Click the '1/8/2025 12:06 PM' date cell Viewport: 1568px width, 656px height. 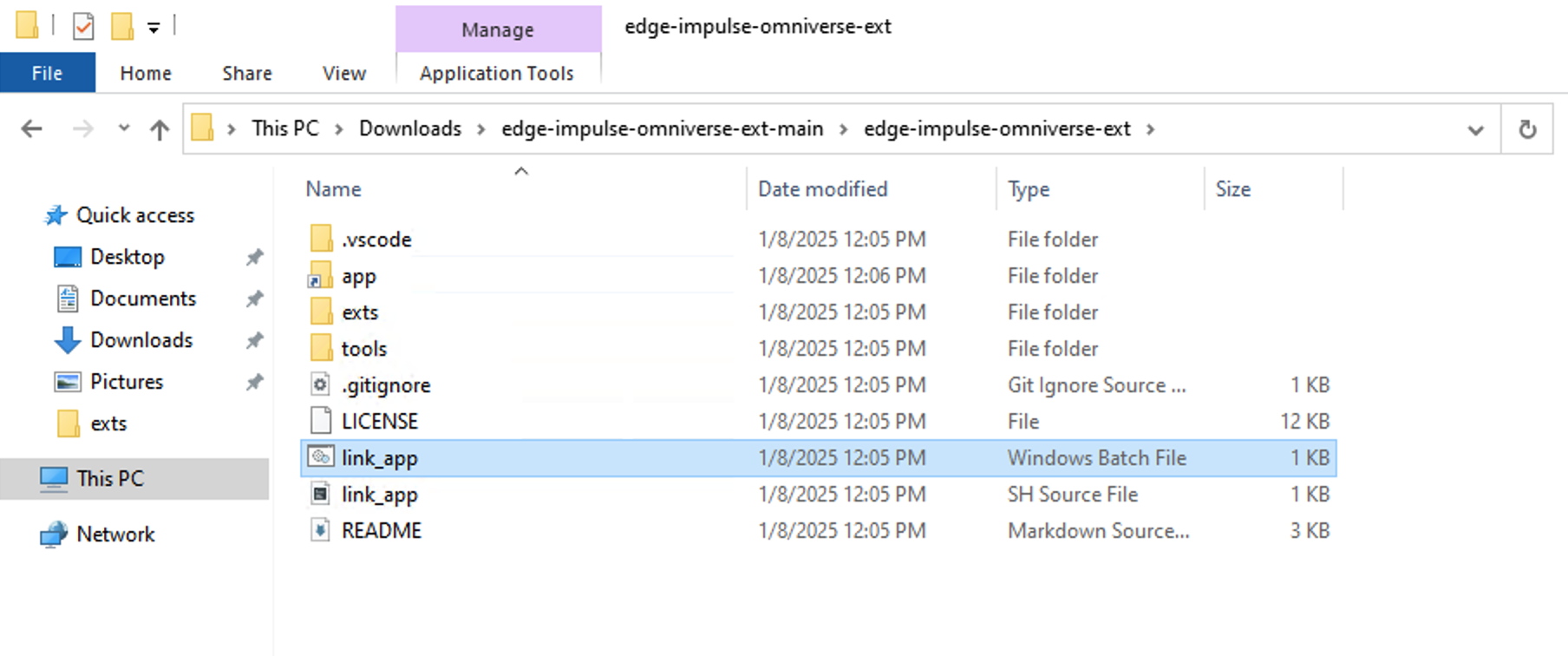pyautogui.click(x=842, y=276)
